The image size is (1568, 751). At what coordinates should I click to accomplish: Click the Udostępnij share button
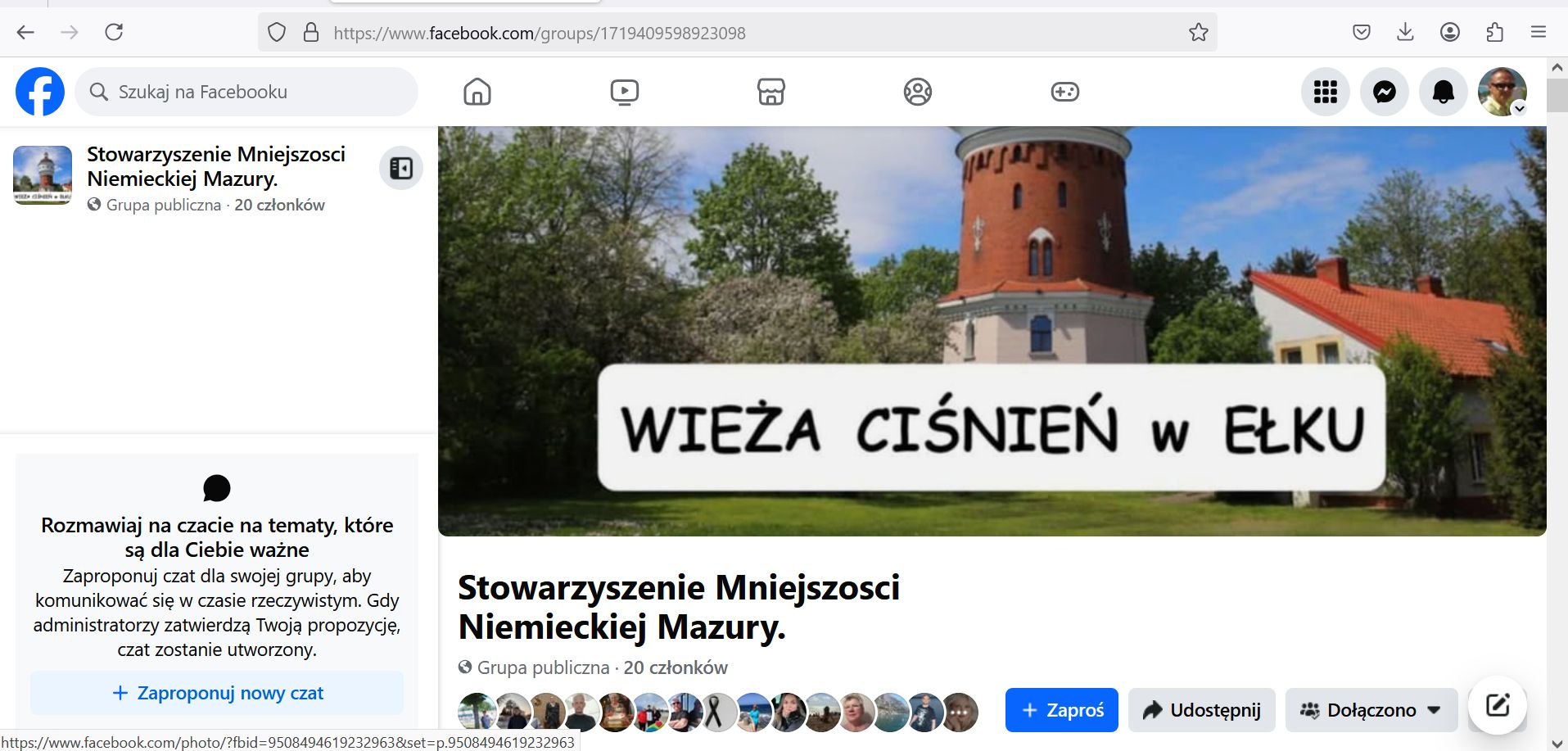[1201, 710]
